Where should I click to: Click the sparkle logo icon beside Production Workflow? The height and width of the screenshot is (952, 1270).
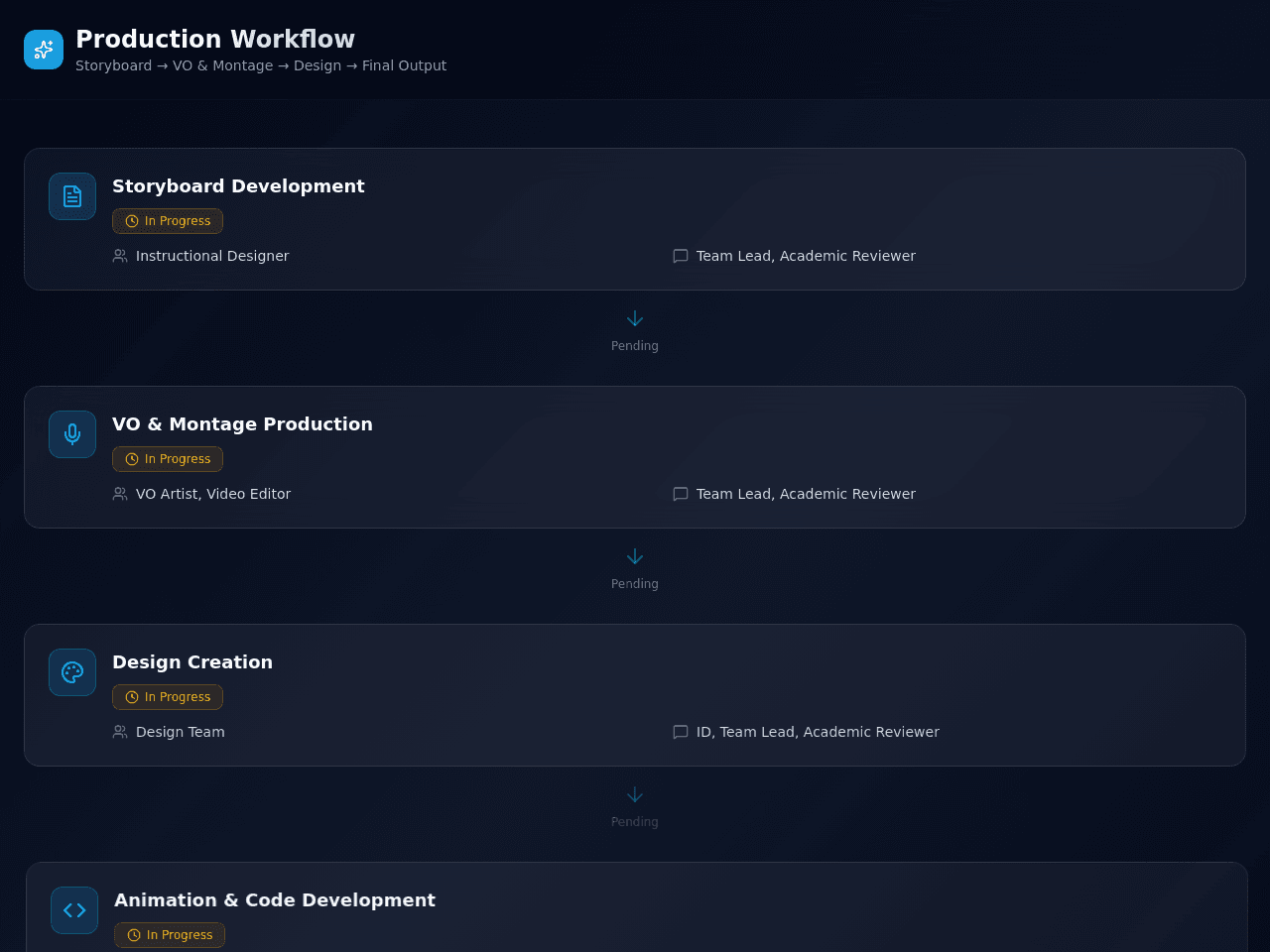point(44,50)
